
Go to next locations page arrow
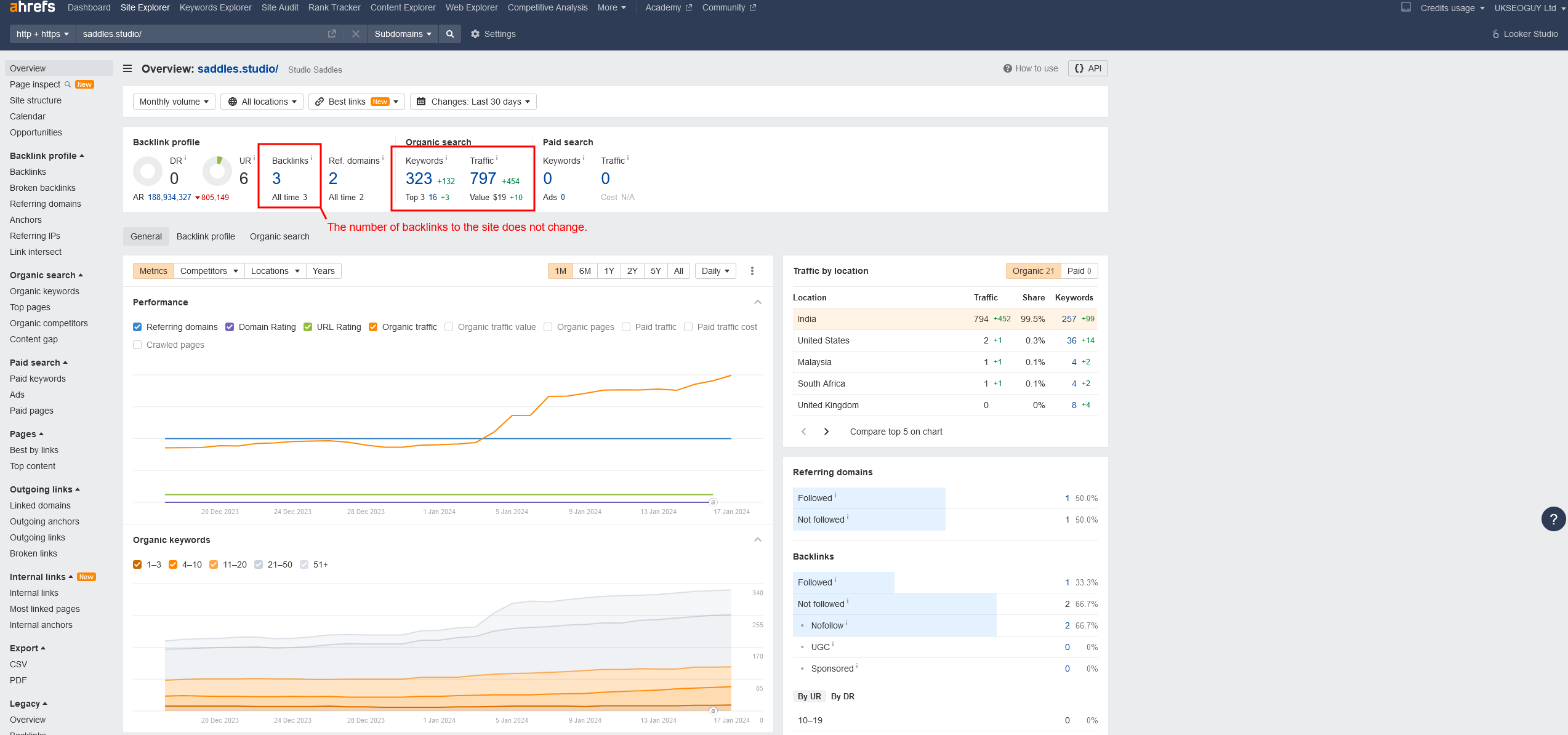point(827,432)
